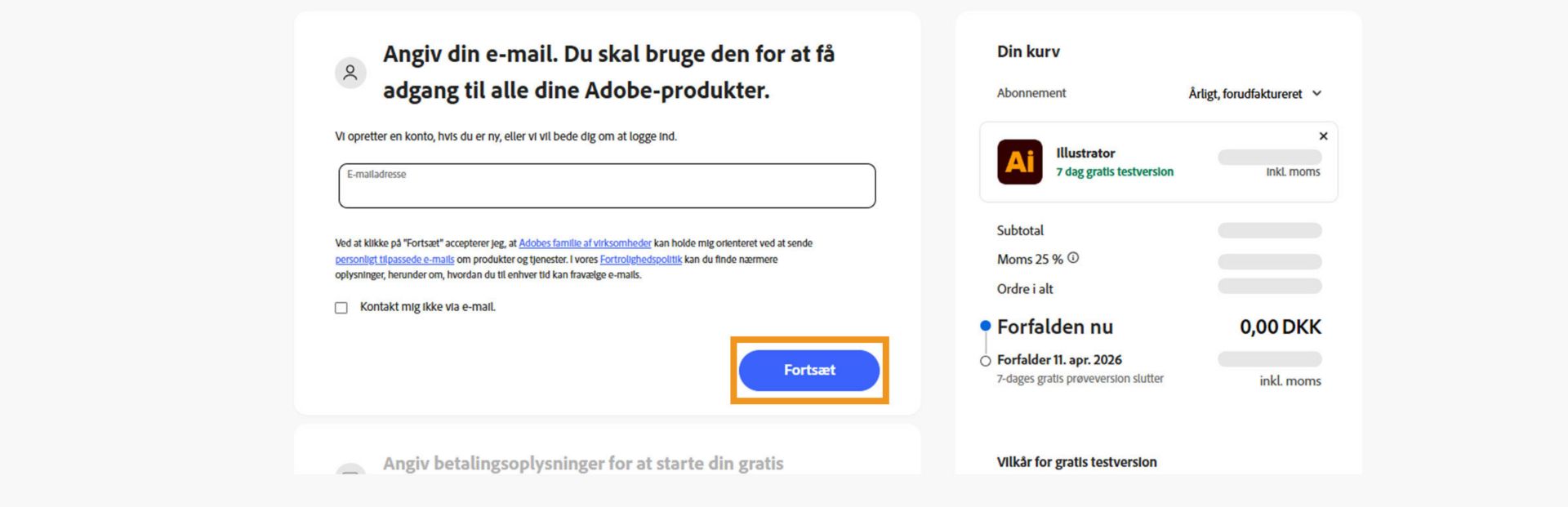Open the "Adobes familie af virksomheder" link
Screen dimensions: 1568x507
point(585,242)
